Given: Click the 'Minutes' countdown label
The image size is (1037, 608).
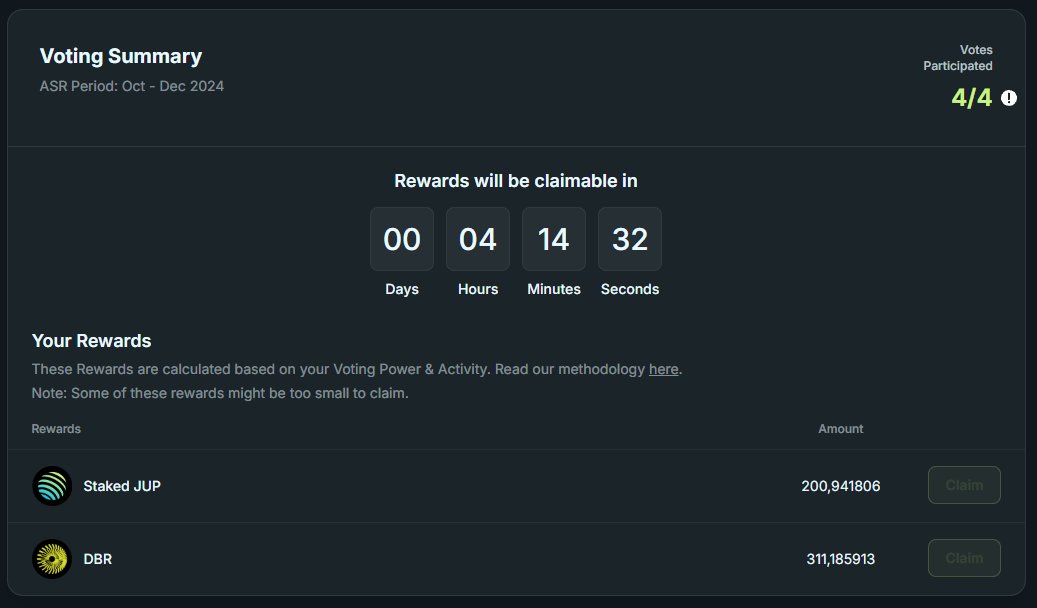Looking at the screenshot, I should 554,289.
